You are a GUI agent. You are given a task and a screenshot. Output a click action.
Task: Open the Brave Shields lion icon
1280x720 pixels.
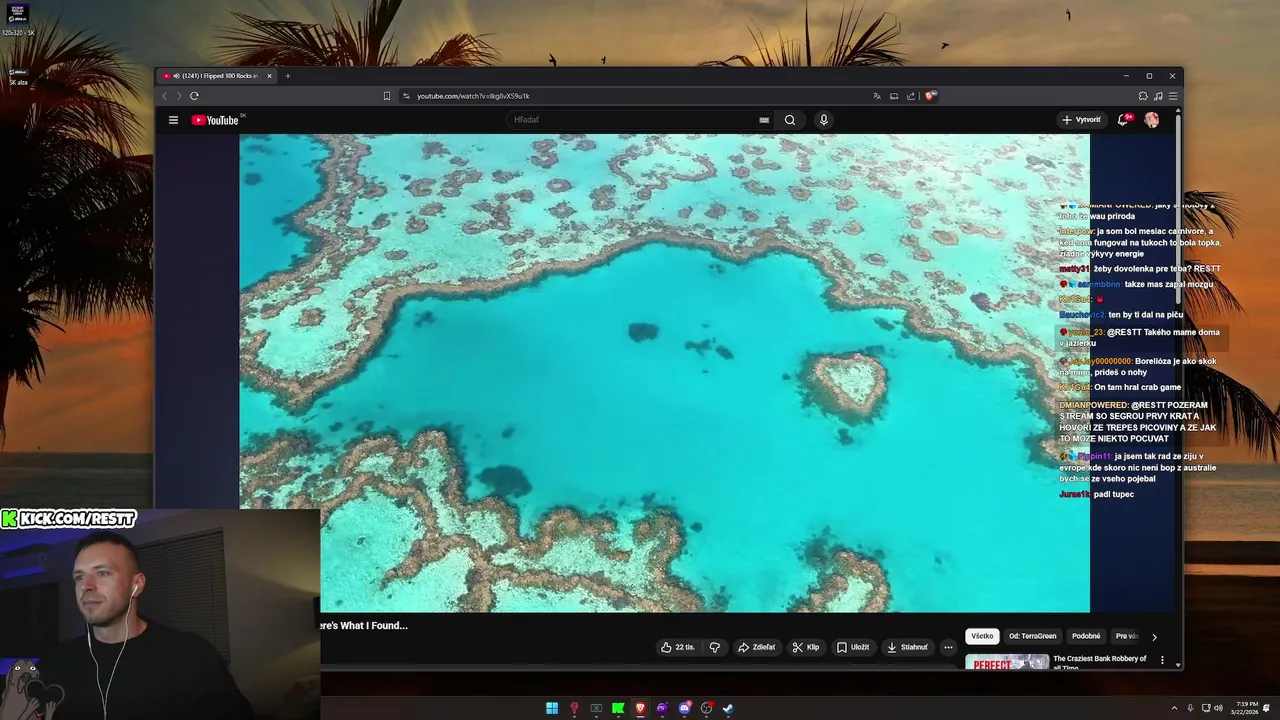930,96
